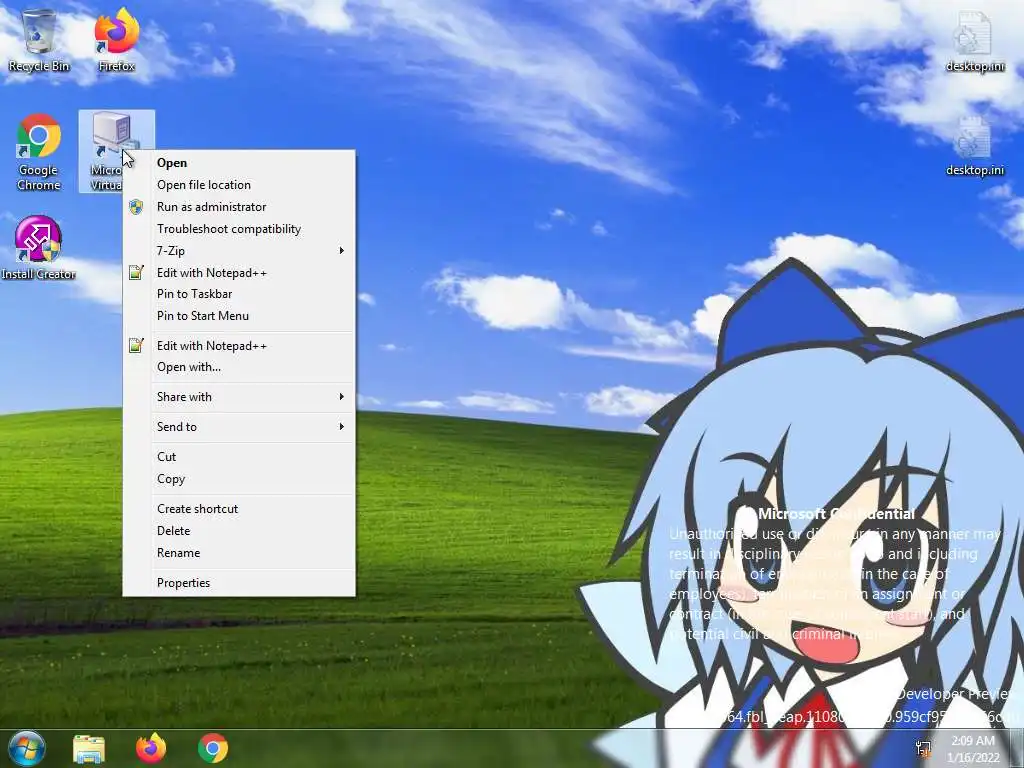Viewport: 1024px width, 768px height.
Task: Choose first Edit with Notepad++ entry
Action: (239, 273)
